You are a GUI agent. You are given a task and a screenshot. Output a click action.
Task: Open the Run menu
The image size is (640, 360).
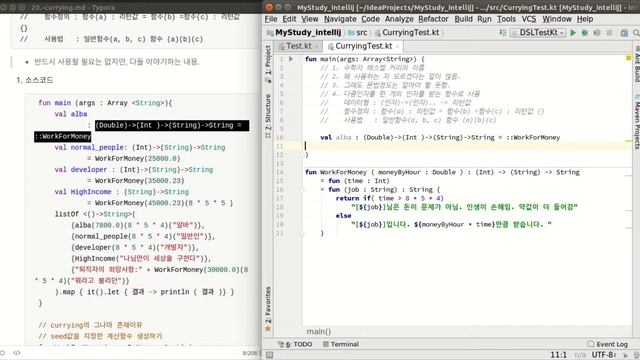tap(484, 19)
